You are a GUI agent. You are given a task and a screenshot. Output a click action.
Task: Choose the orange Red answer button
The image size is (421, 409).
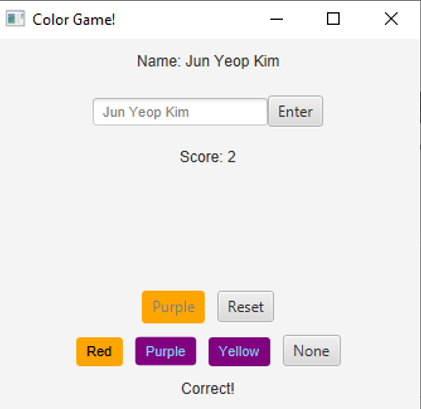pos(99,351)
